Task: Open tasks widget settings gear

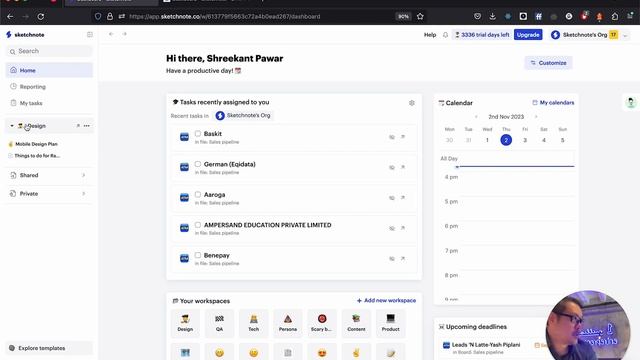Action: pyautogui.click(x=412, y=103)
